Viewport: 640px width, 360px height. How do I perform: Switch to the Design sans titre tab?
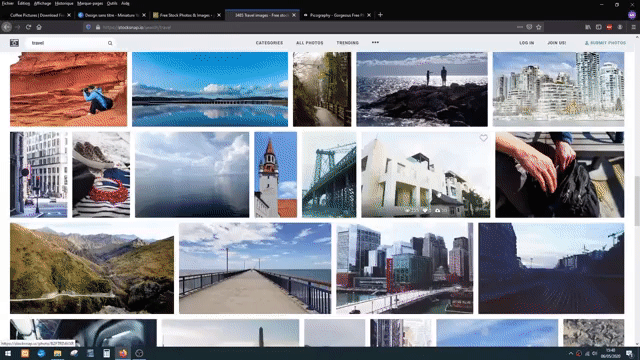pos(112,15)
